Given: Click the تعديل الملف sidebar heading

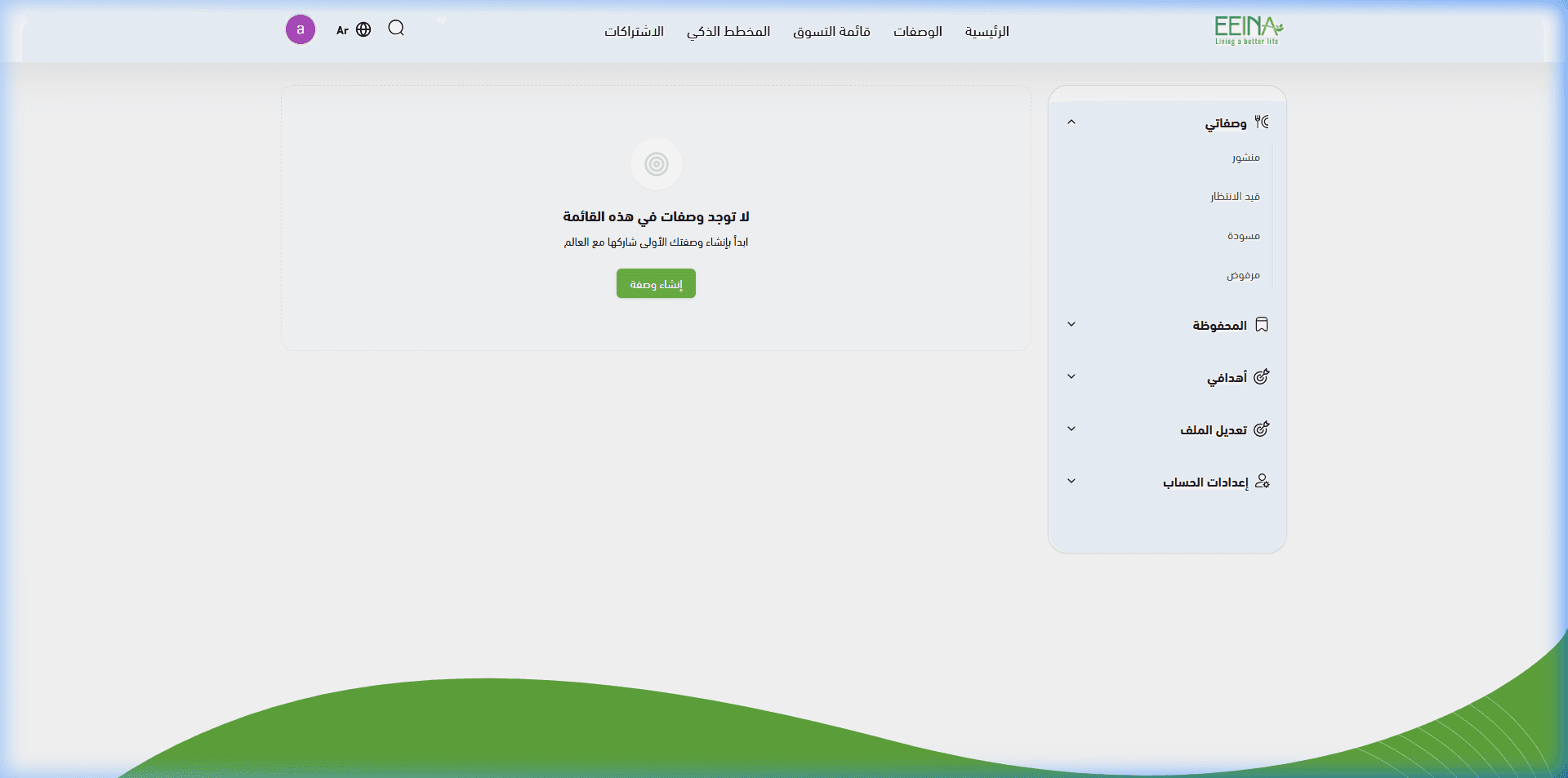Looking at the screenshot, I should [x=1213, y=430].
